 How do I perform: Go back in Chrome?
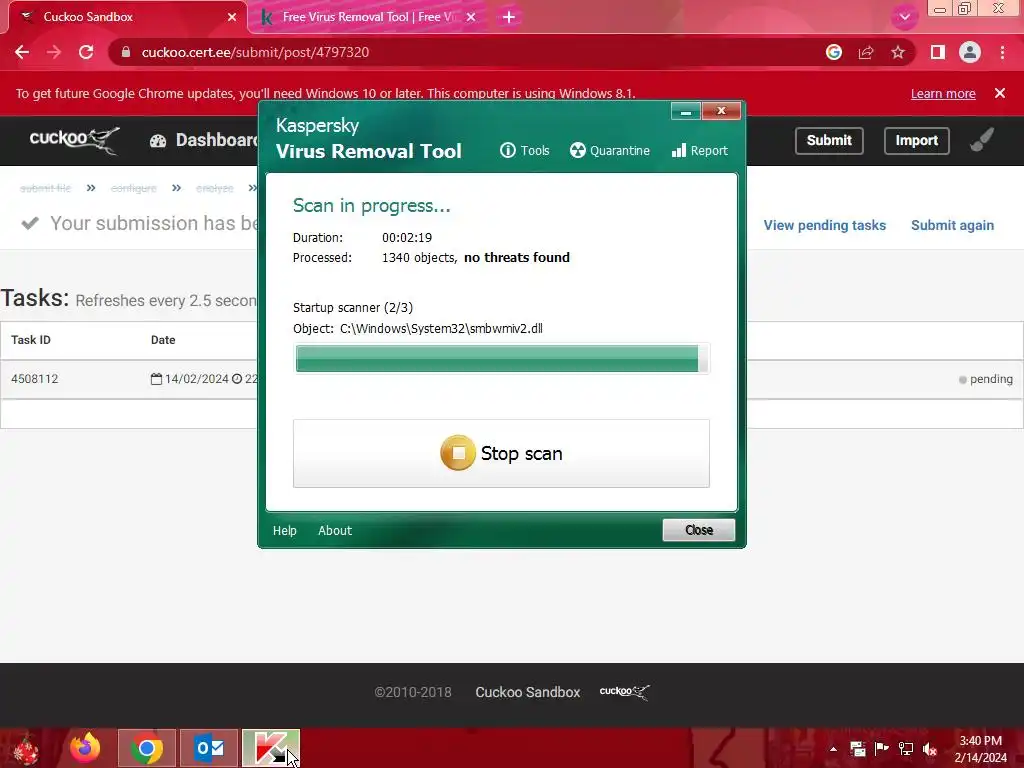pyautogui.click(x=22, y=52)
